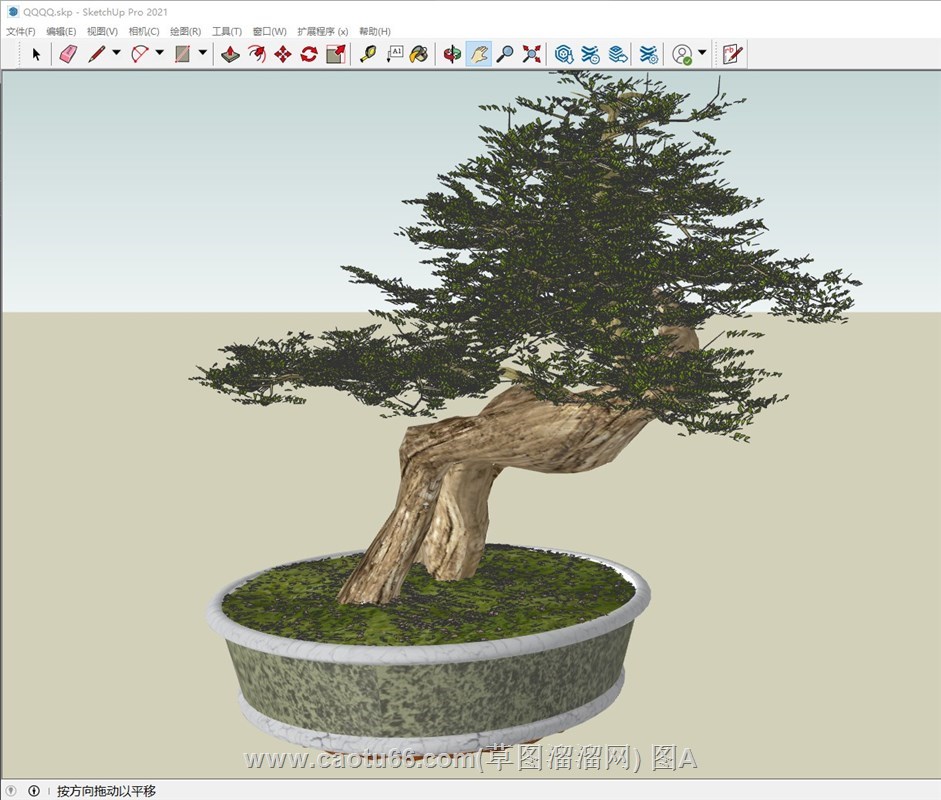Viewport: 941px width, 800px height.
Task: Toggle the Pan hand tool
Action: tap(478, 54)
